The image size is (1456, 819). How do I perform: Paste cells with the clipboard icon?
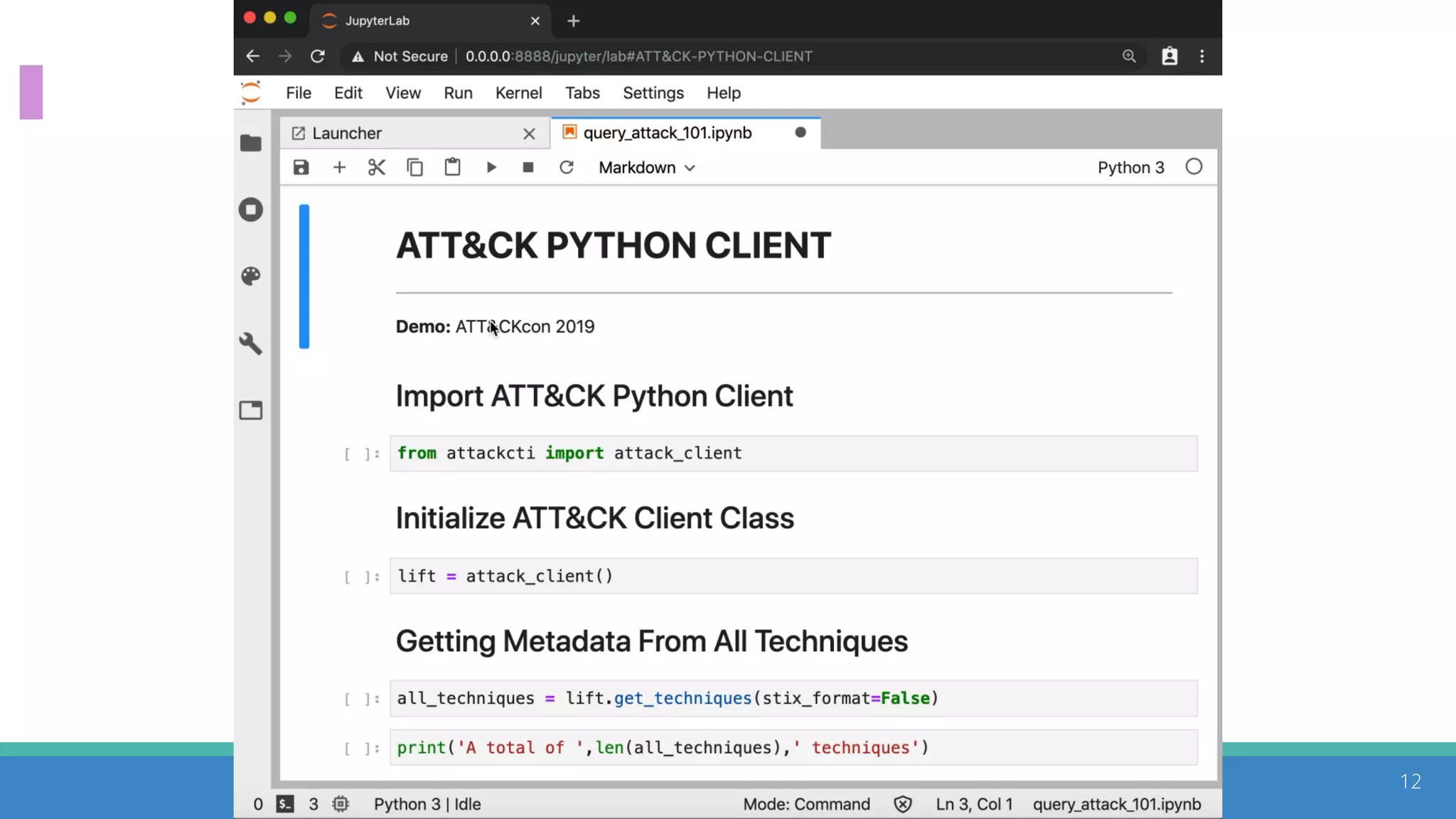[x=452, y=168]
